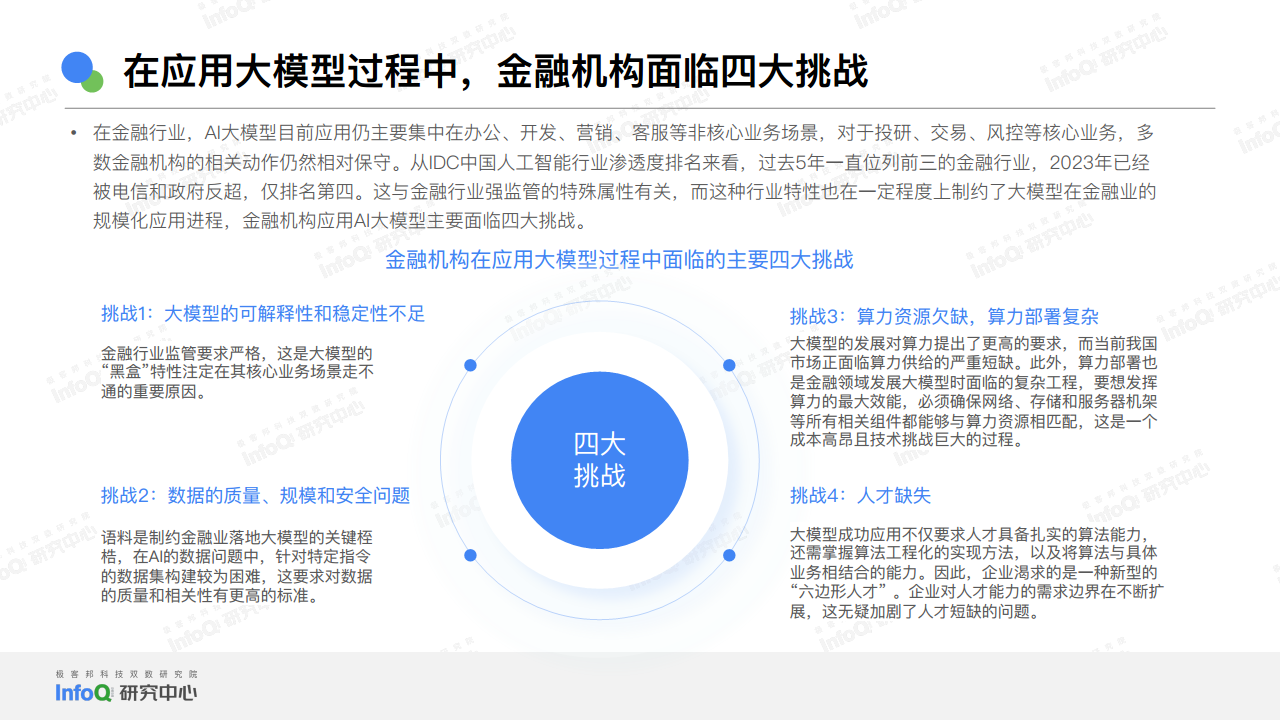This screenshot has height=720, width=1280.
Task: Click the intro line starting '在金融行业，AI大模型目前应用'
Action: [624, 132]
